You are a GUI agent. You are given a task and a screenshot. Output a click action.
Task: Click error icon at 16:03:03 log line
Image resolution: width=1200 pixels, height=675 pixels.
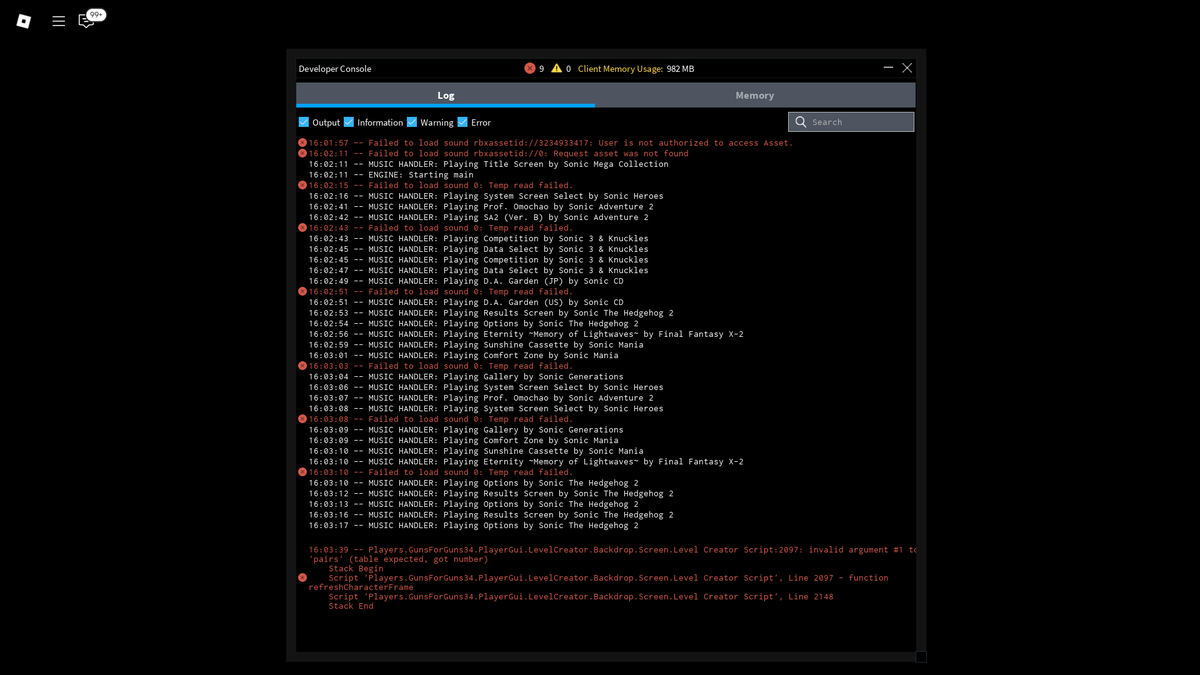pos(302,366)
